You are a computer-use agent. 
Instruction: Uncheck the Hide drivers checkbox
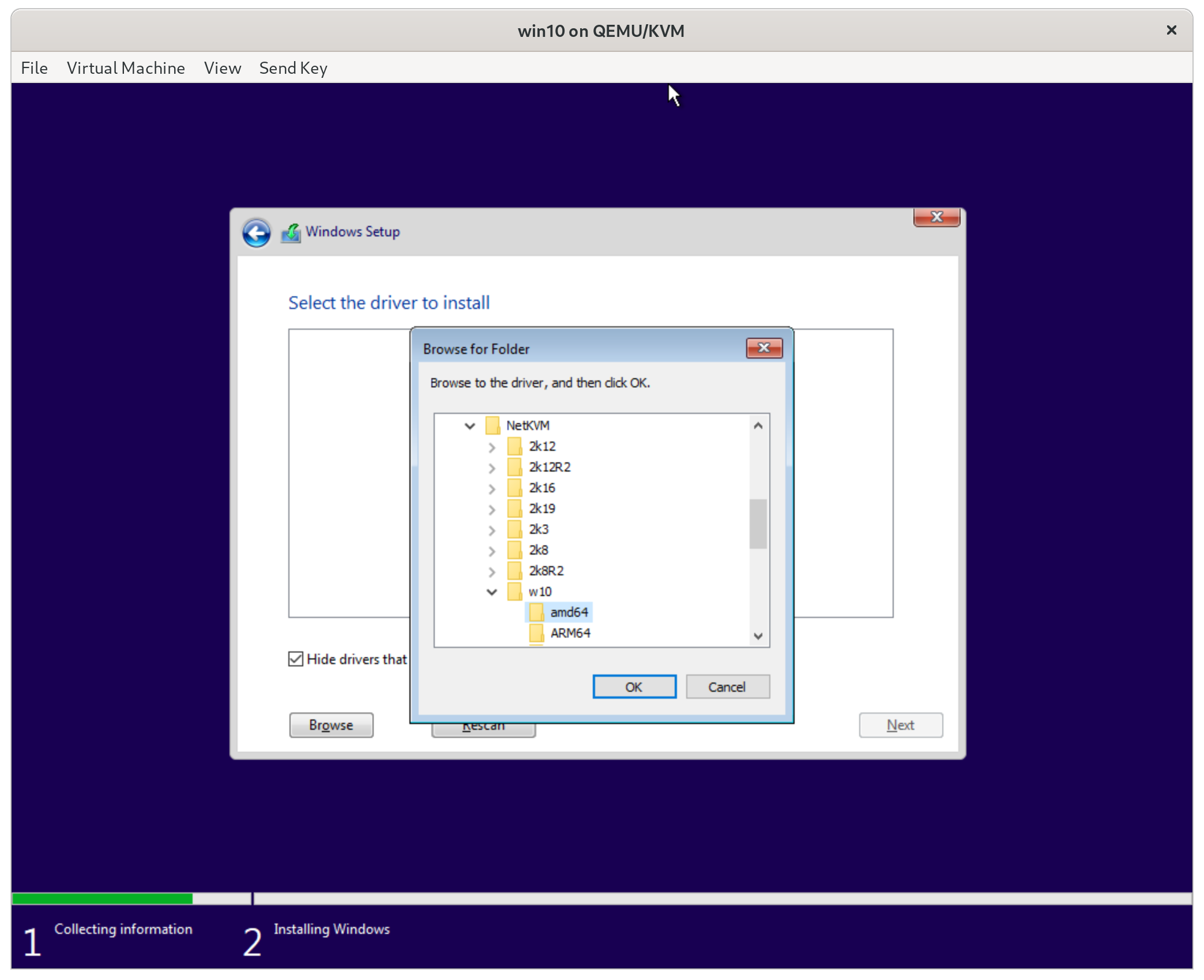pyautogui.click(x=296, y=659)
